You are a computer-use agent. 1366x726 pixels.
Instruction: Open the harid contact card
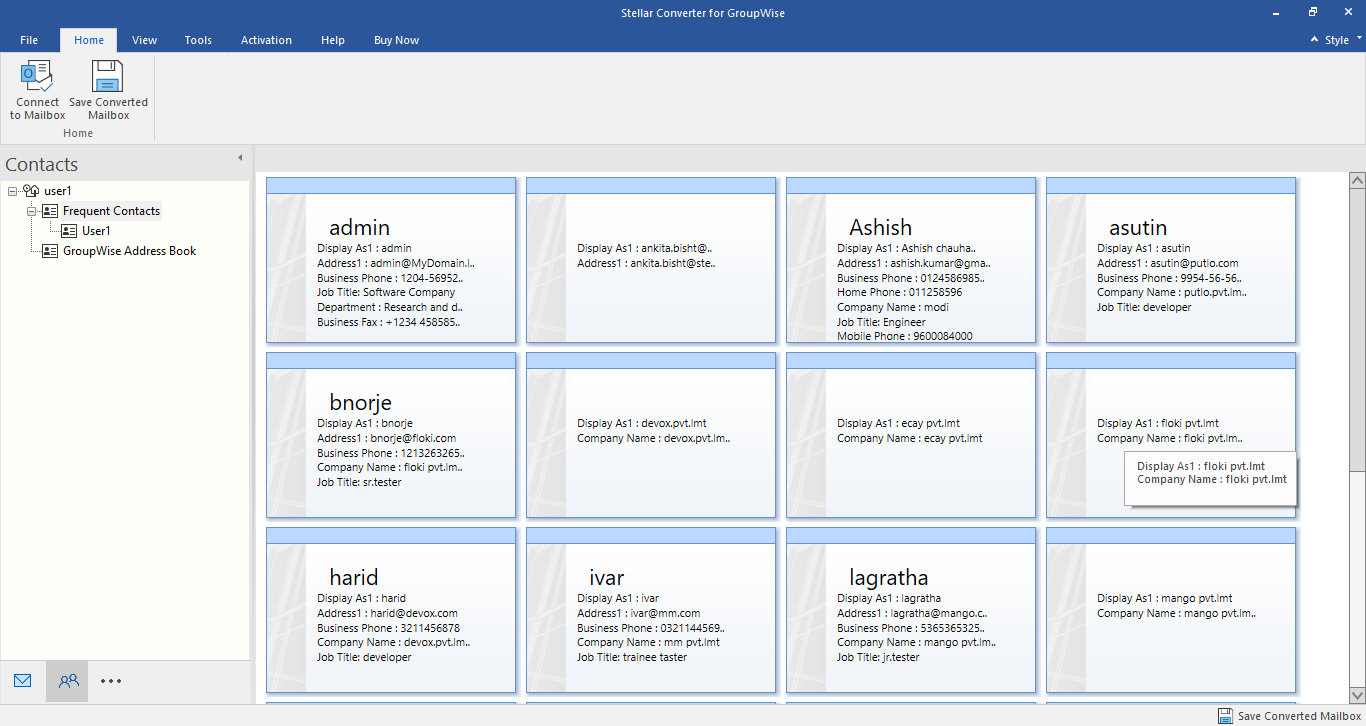pos(391,610)
